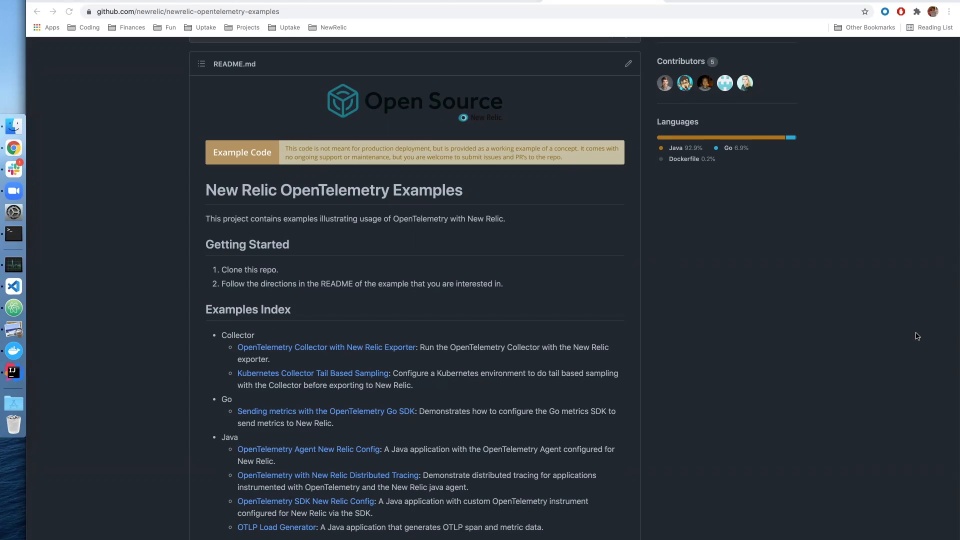Viewport: 960px width, 540px height.
Task: Open Terminal from the dock
Action: pyautogui.click(x=13, y=234)
